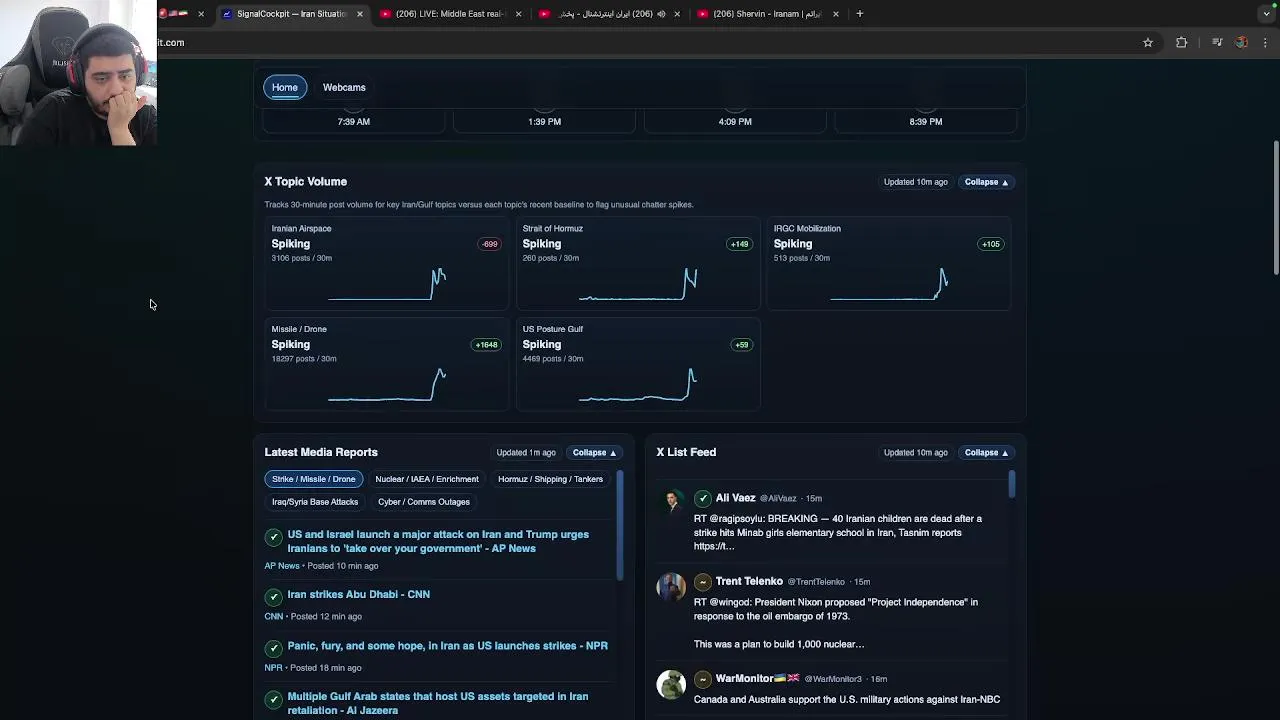
Task: Open AP News article on US and Israel attack
Action: 438,541
